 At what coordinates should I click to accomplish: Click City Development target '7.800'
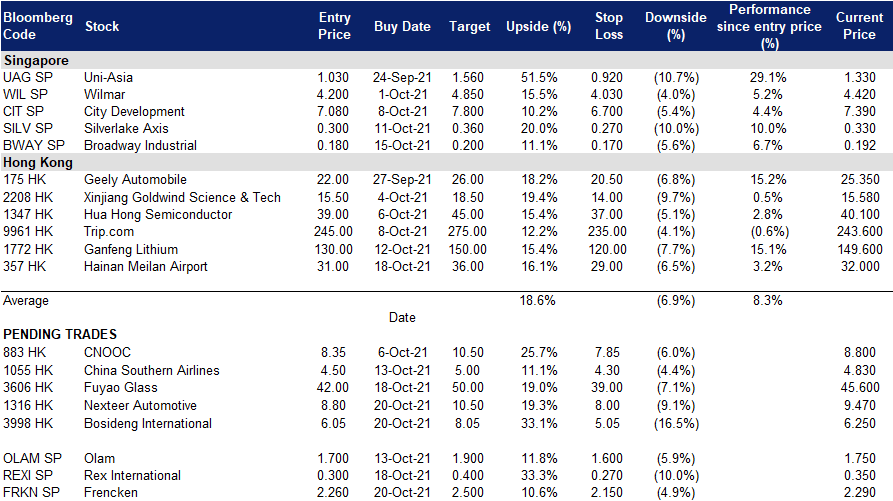coord(468,112)
